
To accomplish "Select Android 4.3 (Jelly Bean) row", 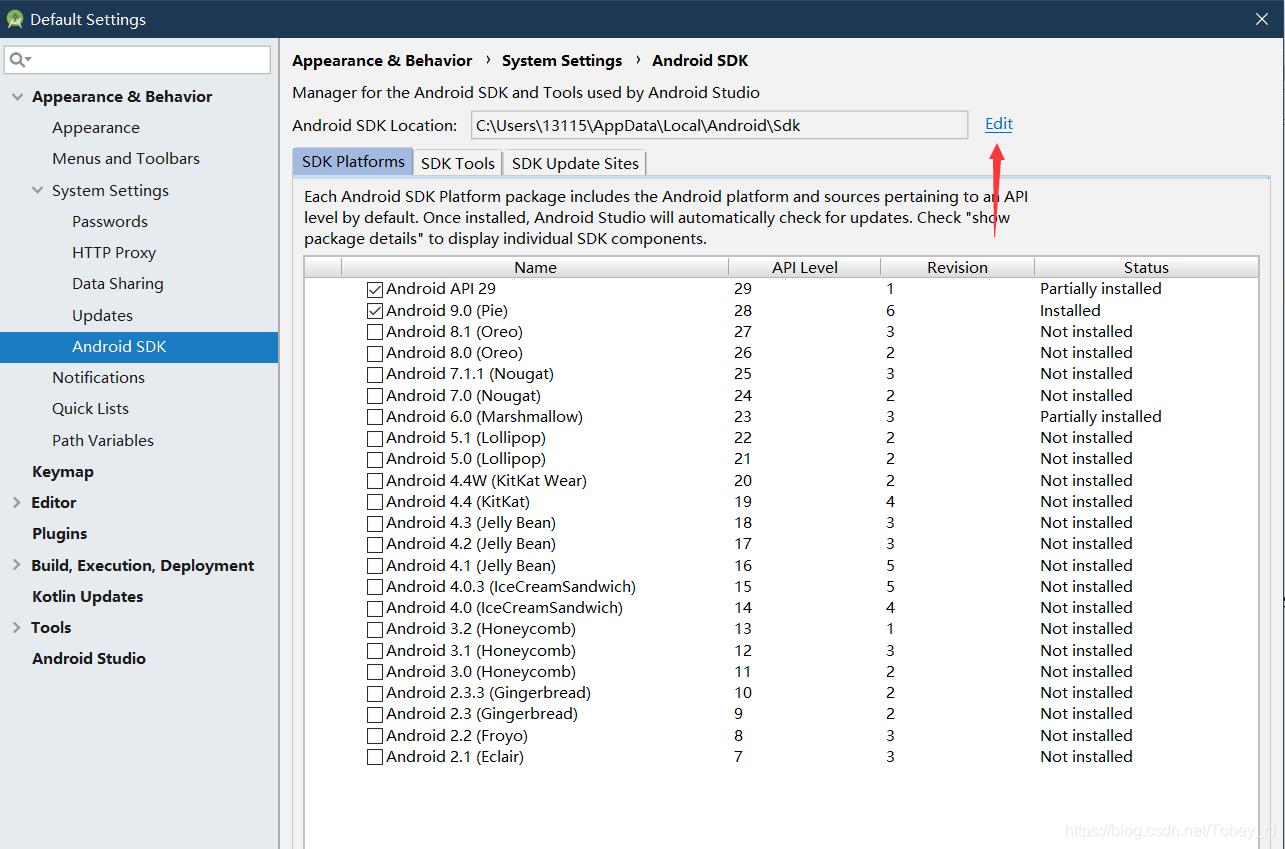I will (781, 523).
